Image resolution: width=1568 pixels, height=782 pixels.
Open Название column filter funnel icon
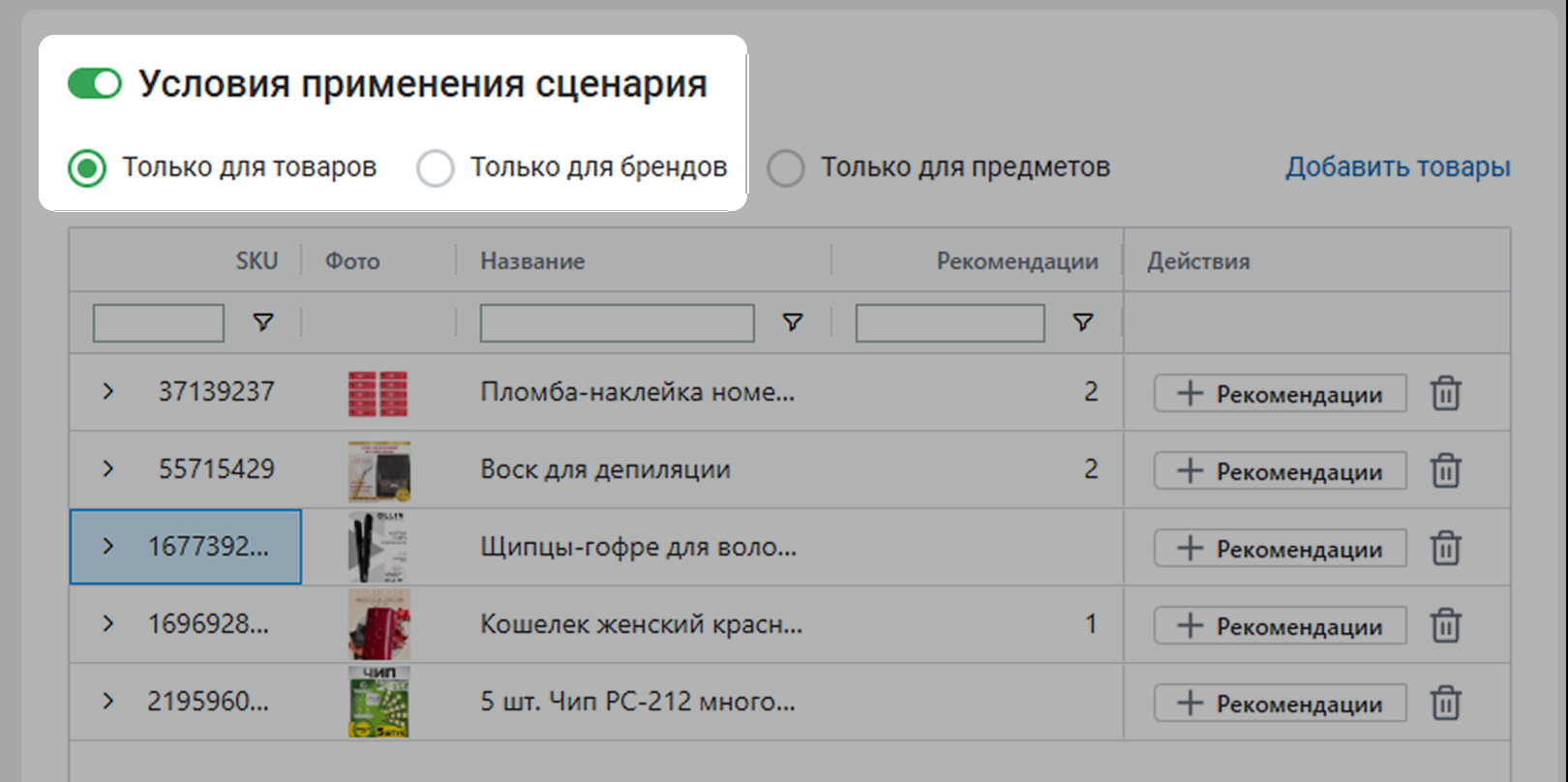point(792,322)
